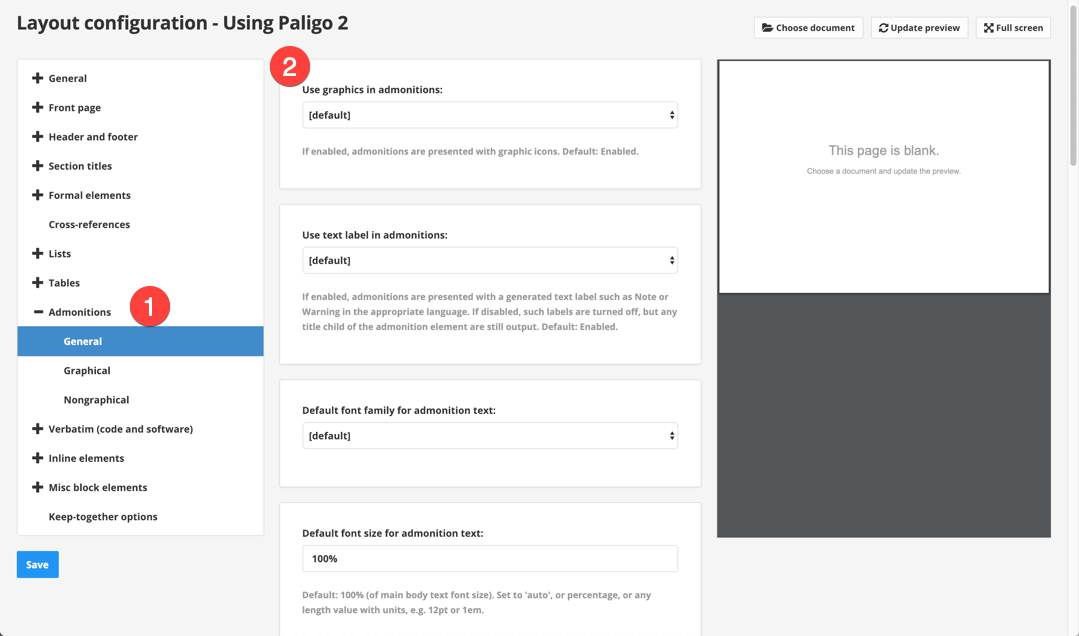
Task: Click the refresh icon on Update preview
Action: click(x=883, y=28)
